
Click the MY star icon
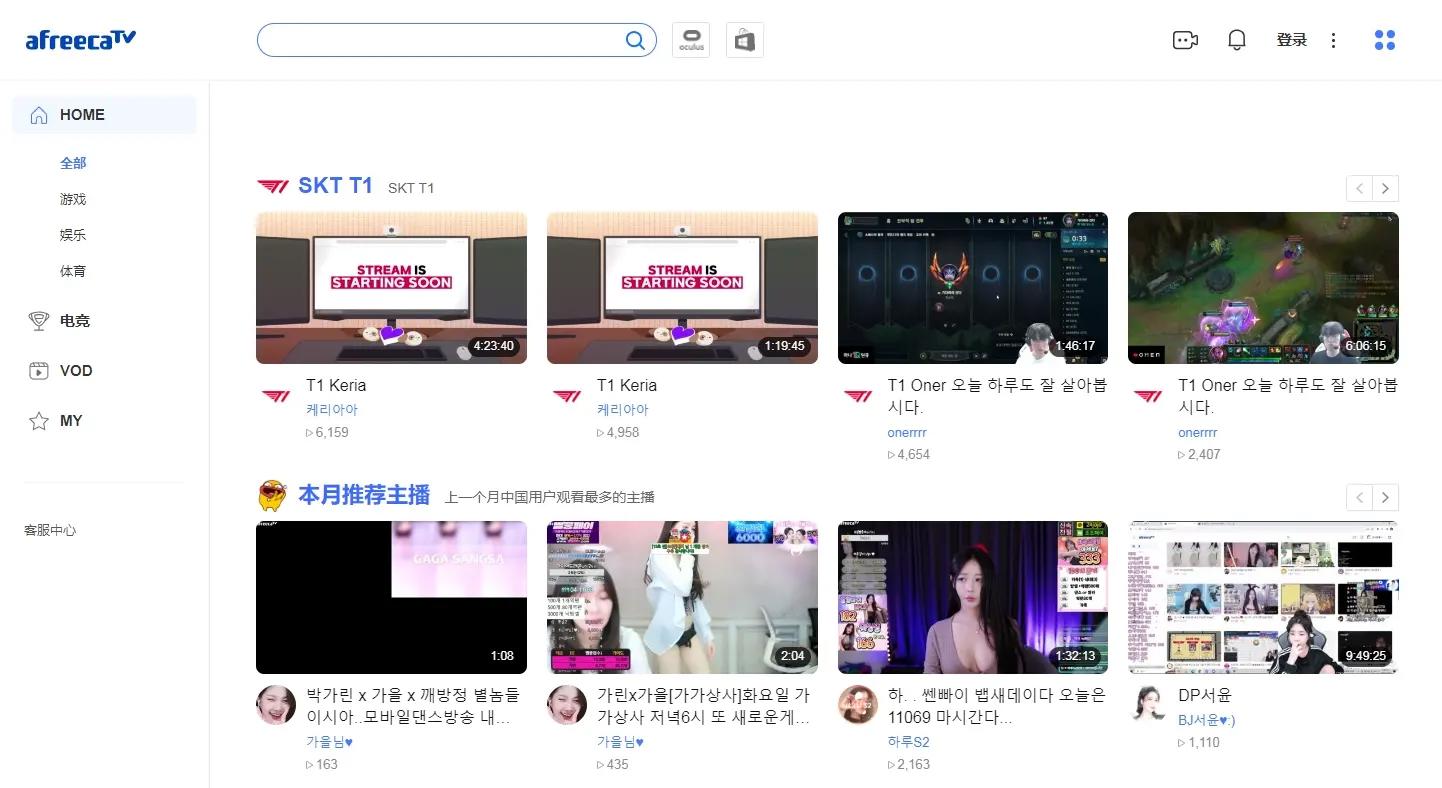(x=39, y=421)
